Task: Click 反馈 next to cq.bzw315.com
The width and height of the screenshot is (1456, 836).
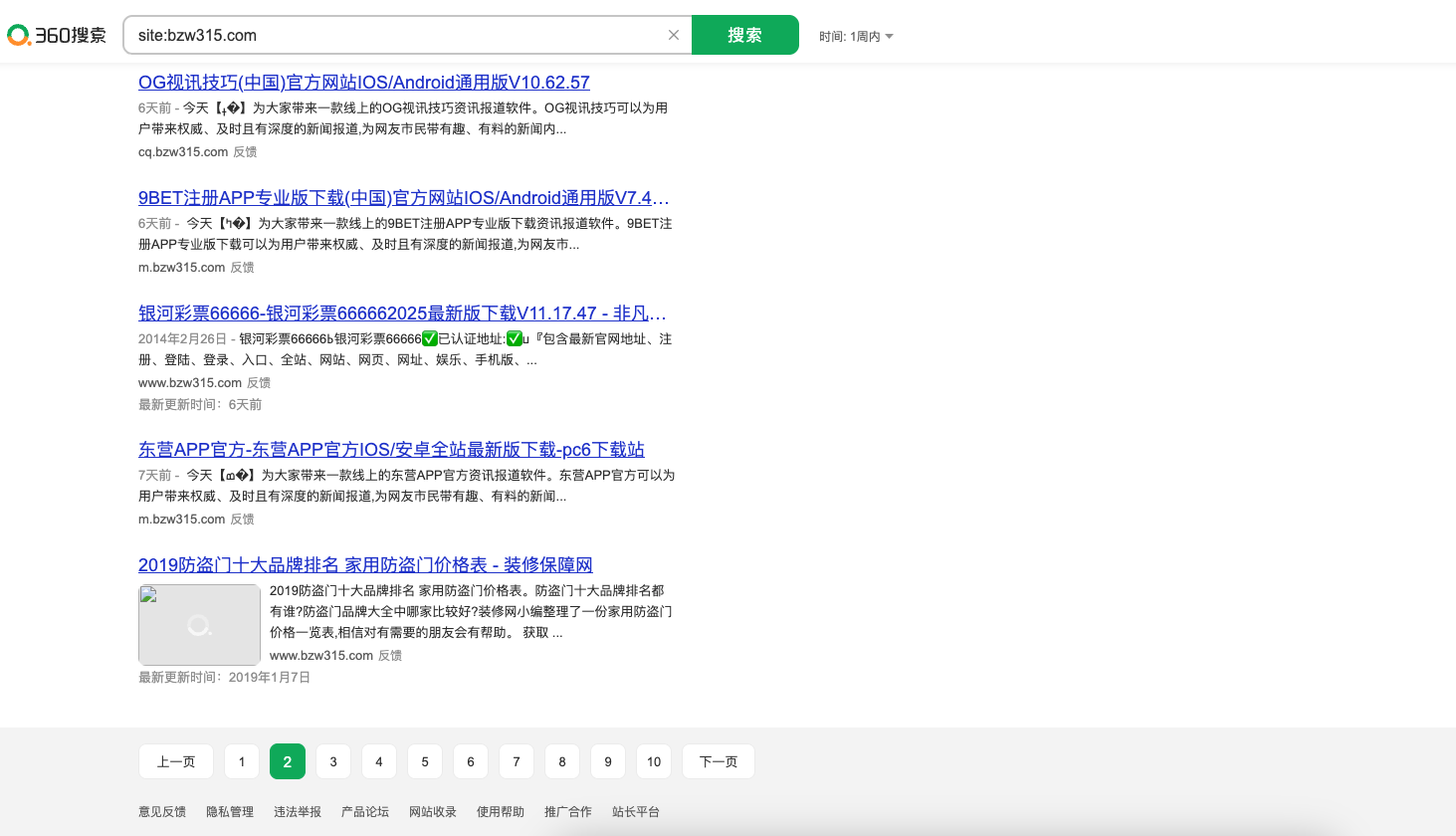Action: (x=242, y=151)
